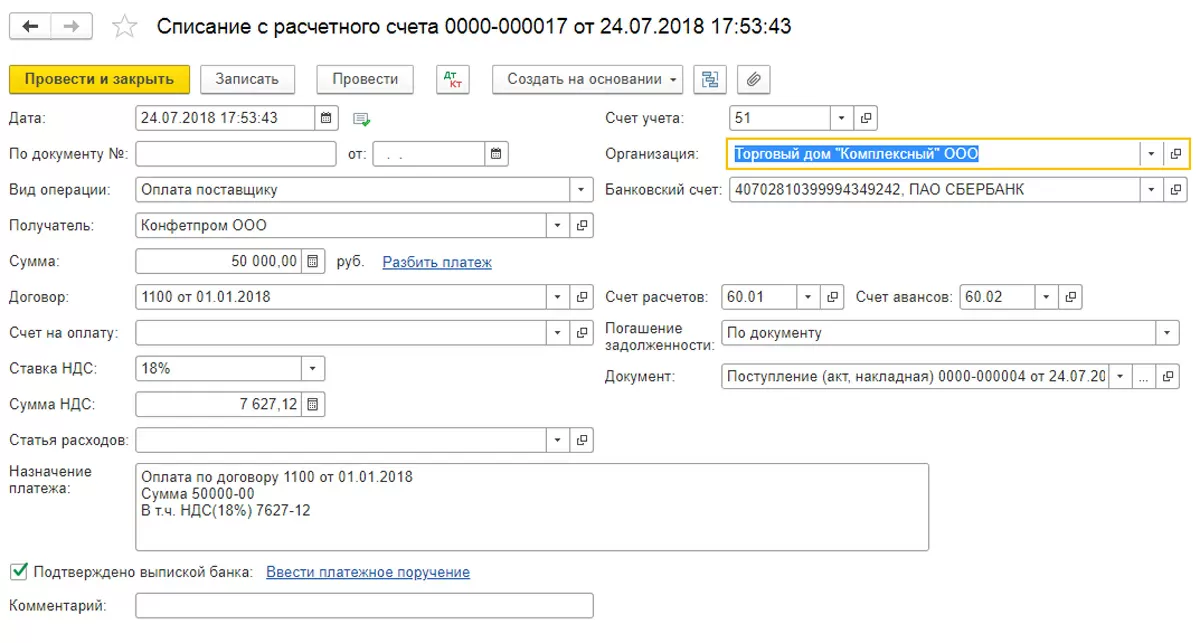This screenshot has height=643, width=1200.
Task: Click Ввести платежное поручение link
Action: (368, 572)
